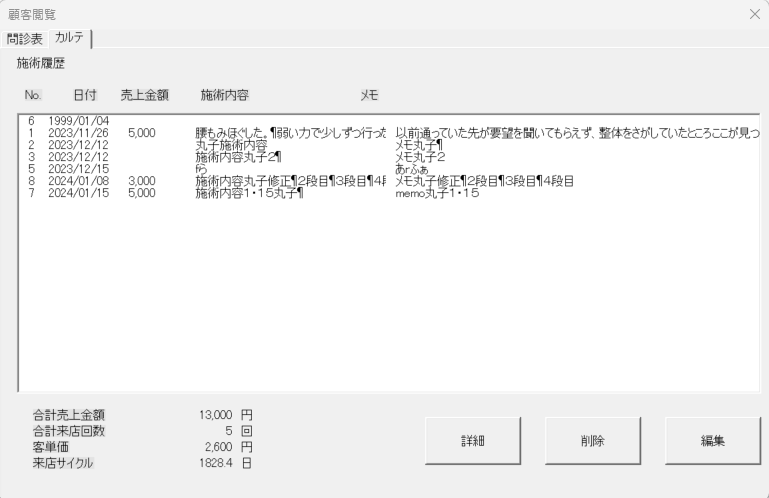This screenshot has height=498, width=769.
Task: Click the memo text メモ丸子2
Action: pyautogui.click(x=420, y=157)
